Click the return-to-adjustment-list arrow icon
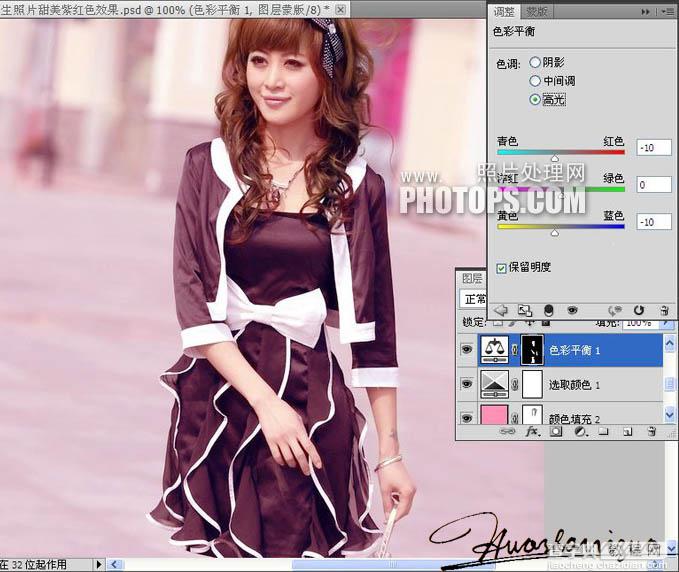The image size is (679, 572). (501, 310)
